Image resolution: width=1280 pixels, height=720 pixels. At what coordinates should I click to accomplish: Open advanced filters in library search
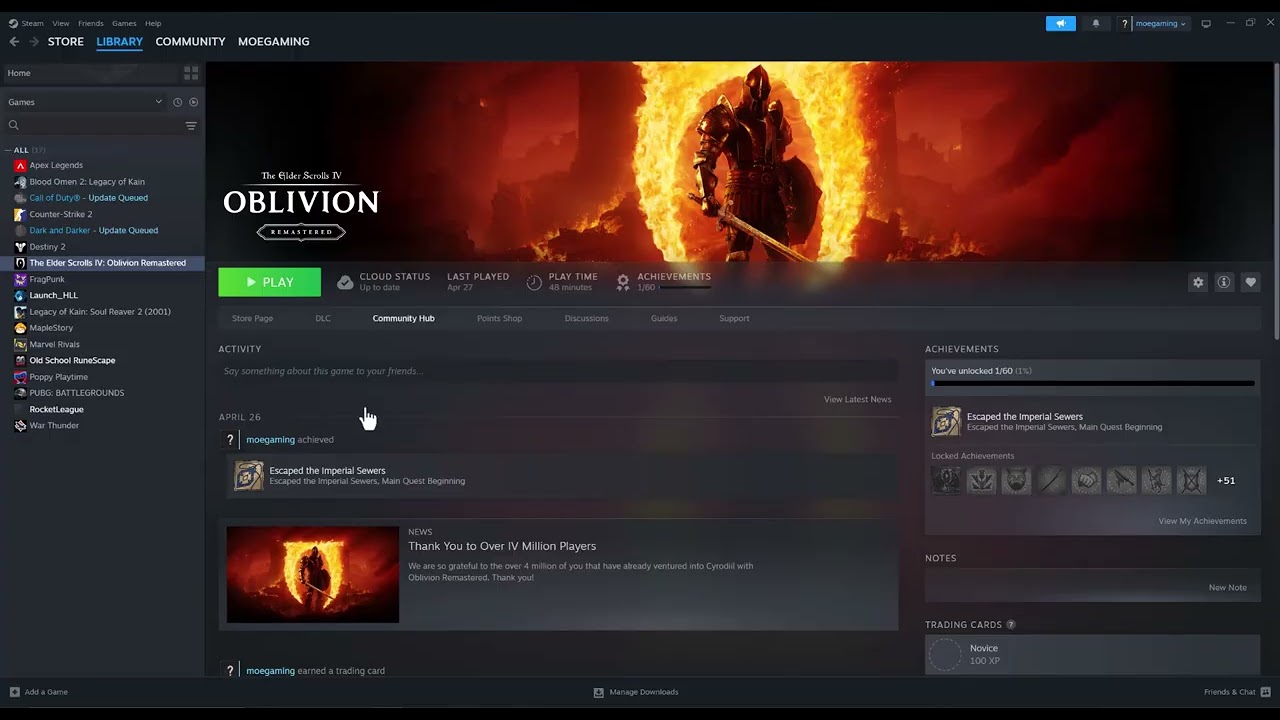click(191, 125)
